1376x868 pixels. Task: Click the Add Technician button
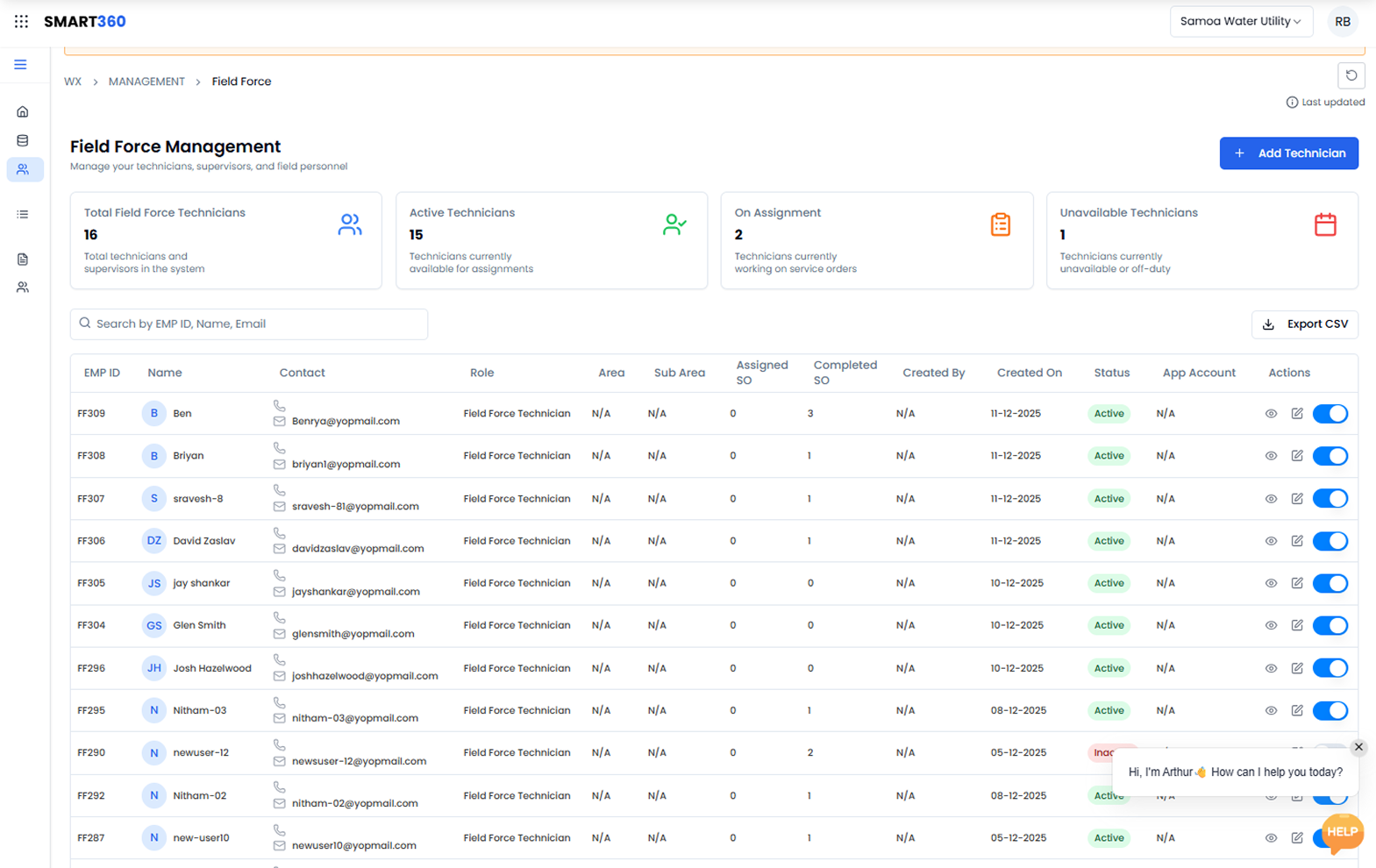tap(1288, 153)
